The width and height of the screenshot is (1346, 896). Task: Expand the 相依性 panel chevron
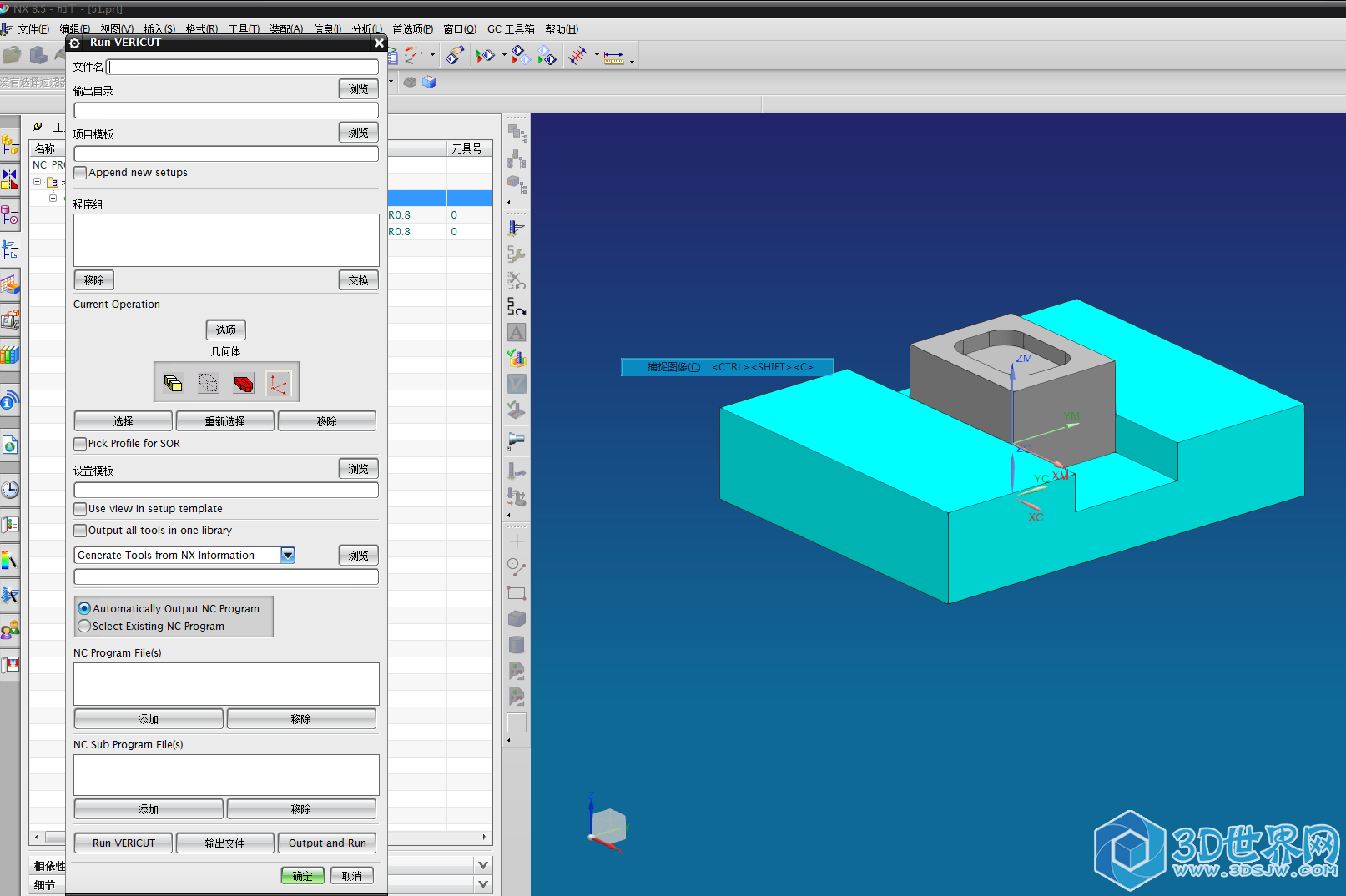pyautogui.click(x=483, y=865)
